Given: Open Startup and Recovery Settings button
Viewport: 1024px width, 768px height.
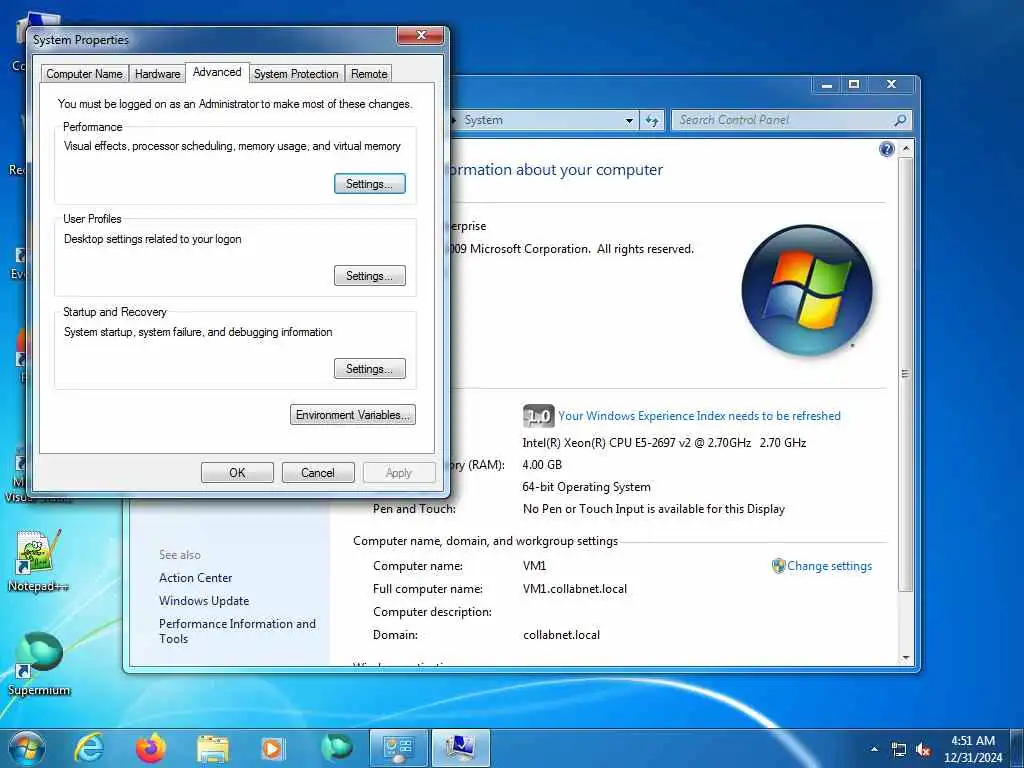Looking at the screenshot, I should 370,368.
